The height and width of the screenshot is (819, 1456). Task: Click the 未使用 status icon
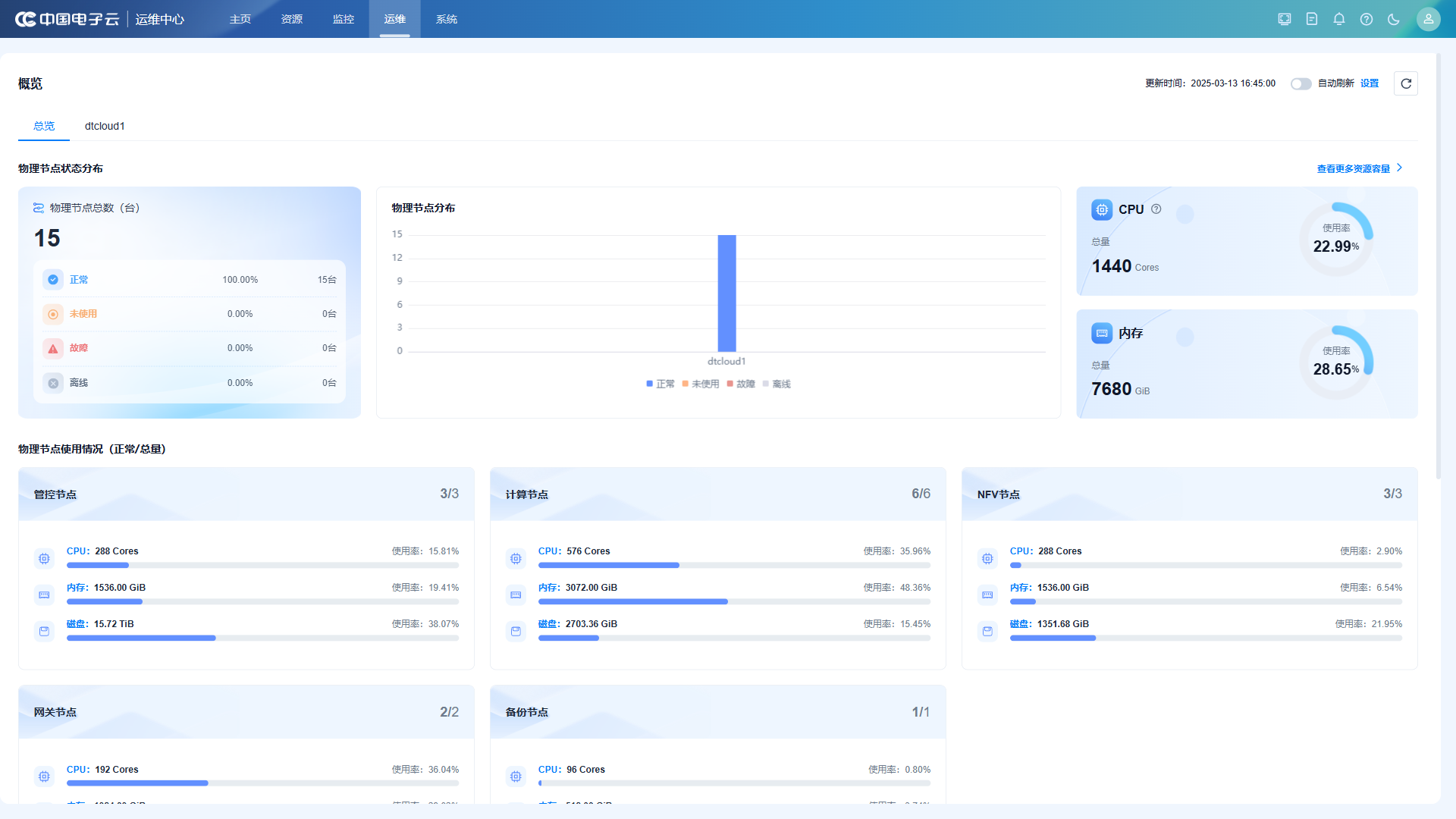[x=53, y=314]
